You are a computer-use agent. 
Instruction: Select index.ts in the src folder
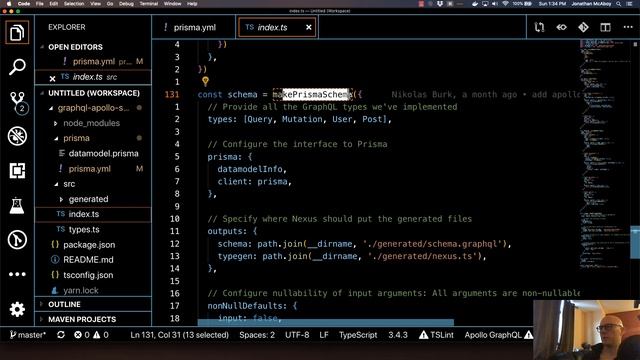93,214
